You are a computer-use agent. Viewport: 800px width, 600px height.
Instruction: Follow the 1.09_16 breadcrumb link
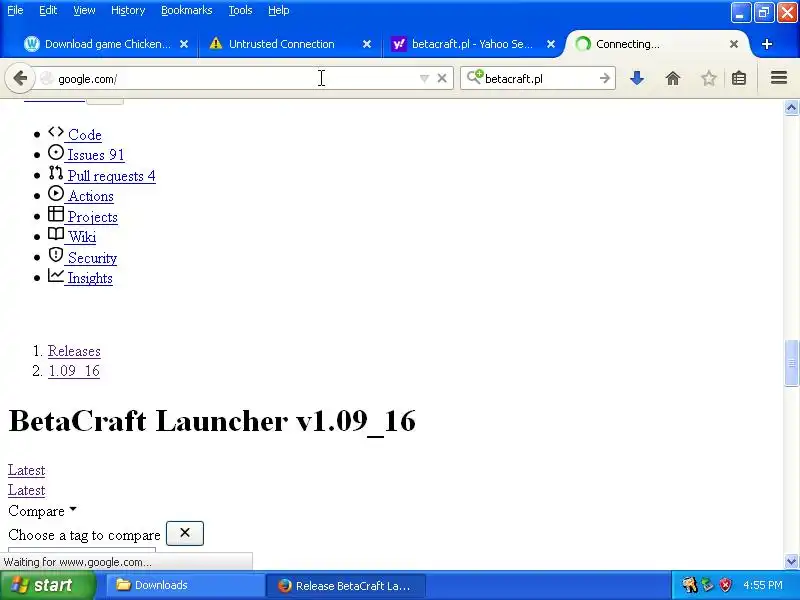[74, 371]
